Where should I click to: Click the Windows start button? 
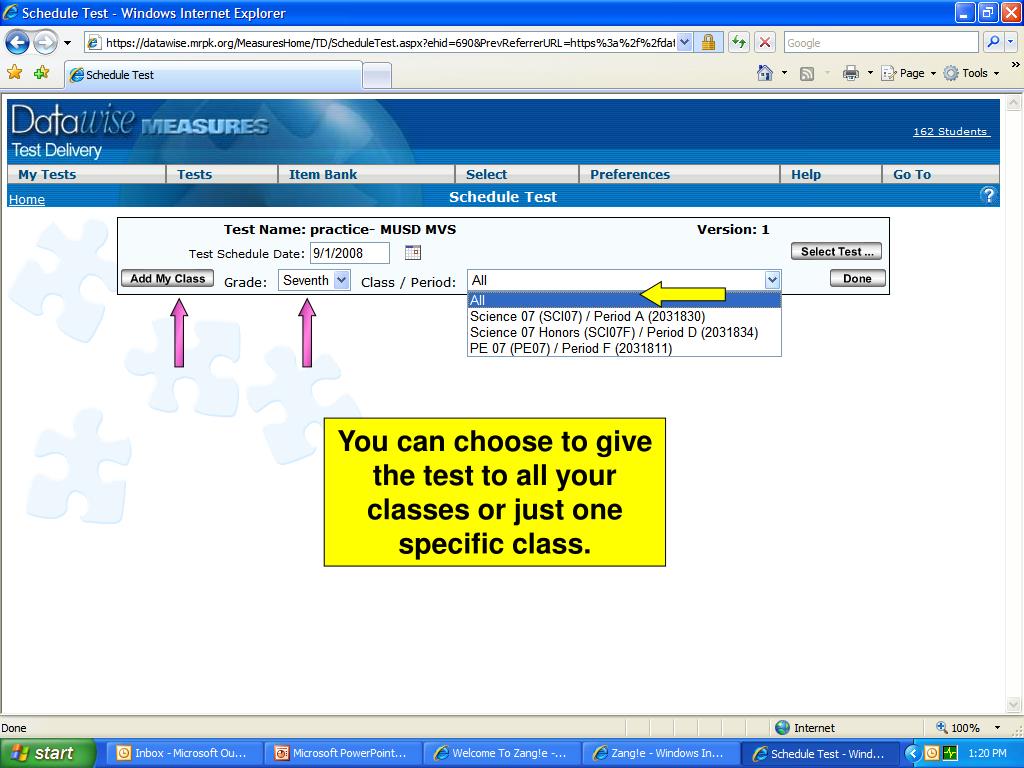coord(46,753)
